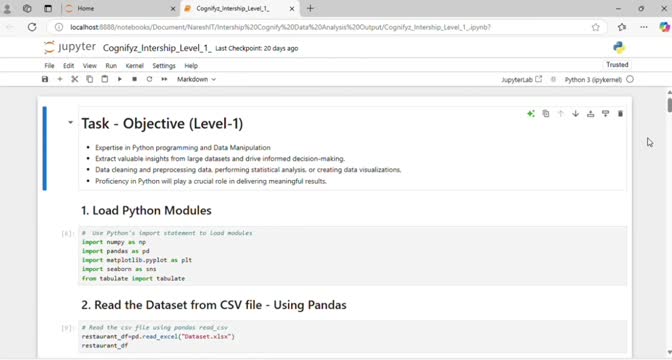The width and height of the screenshot is (672, 360).
Task: Open notebook in JupyterLab link
Action: (522, 80)
